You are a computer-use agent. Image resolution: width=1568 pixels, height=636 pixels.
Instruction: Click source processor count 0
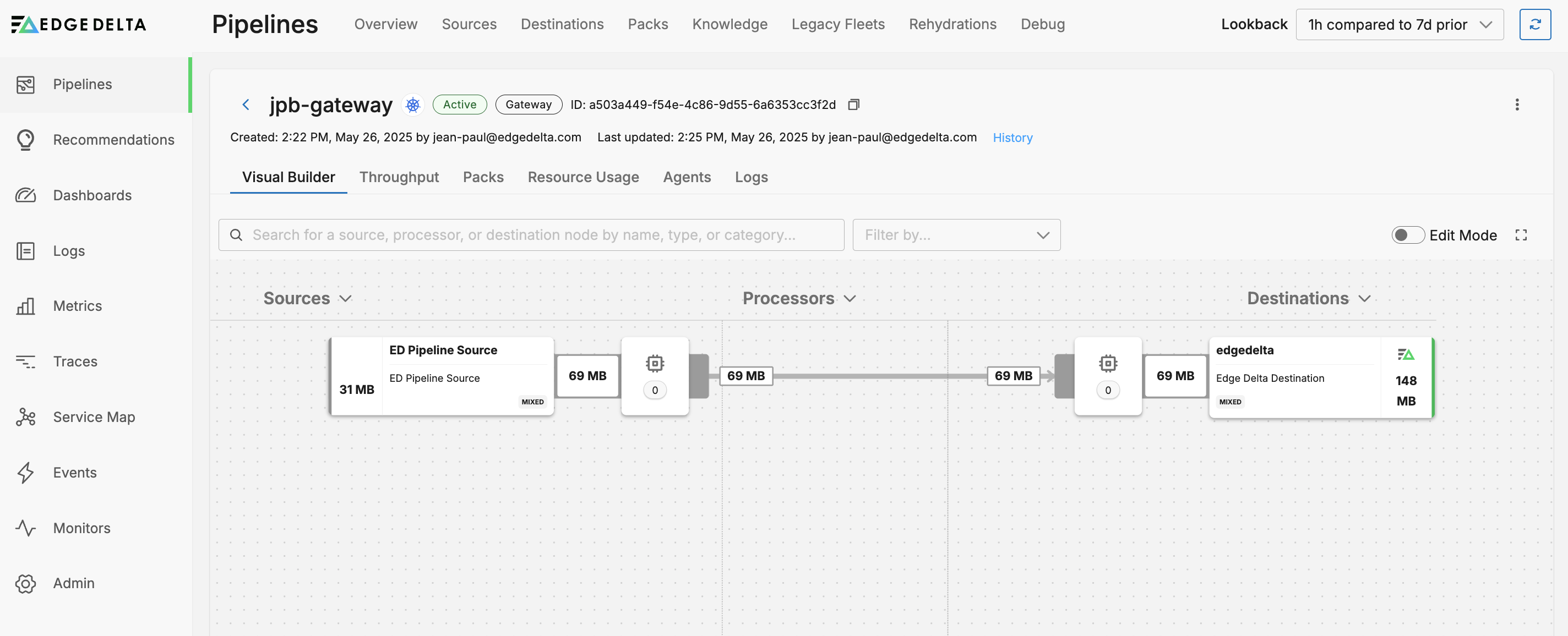tap(655, 391)
